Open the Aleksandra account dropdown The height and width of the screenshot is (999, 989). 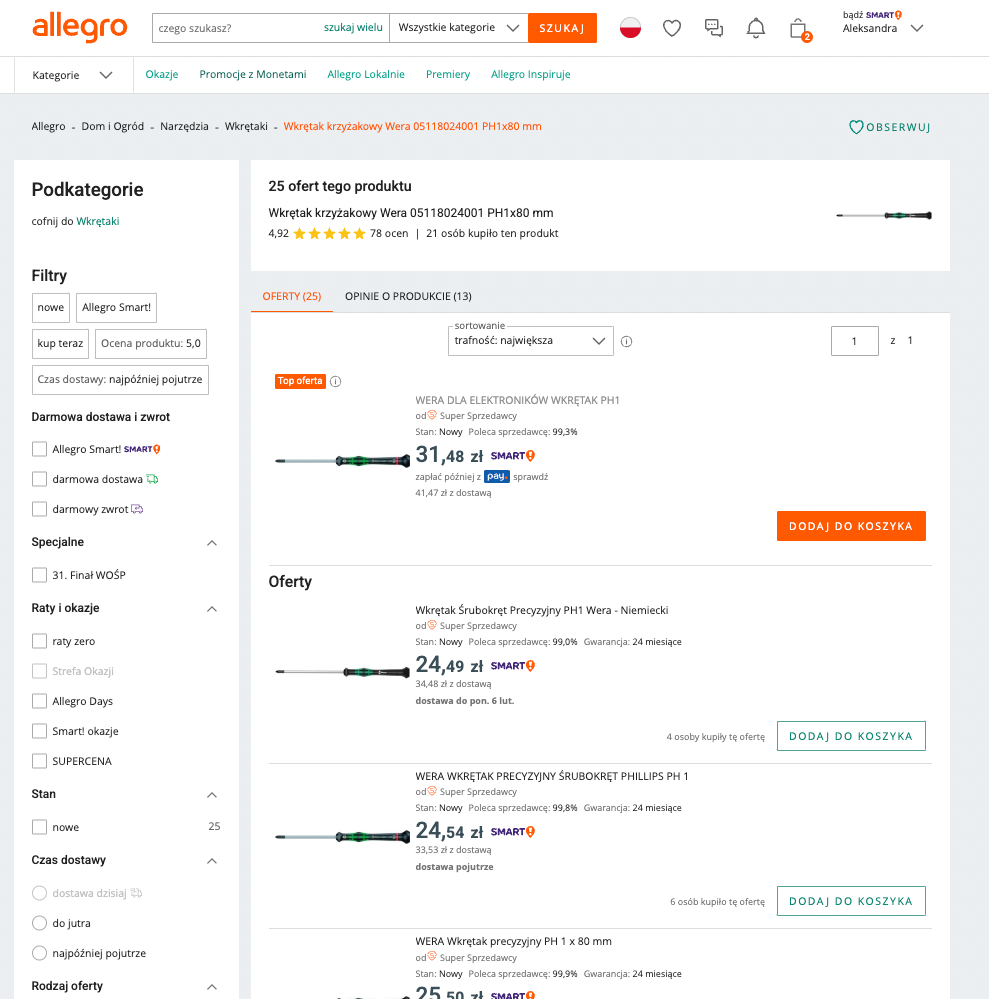883,28
